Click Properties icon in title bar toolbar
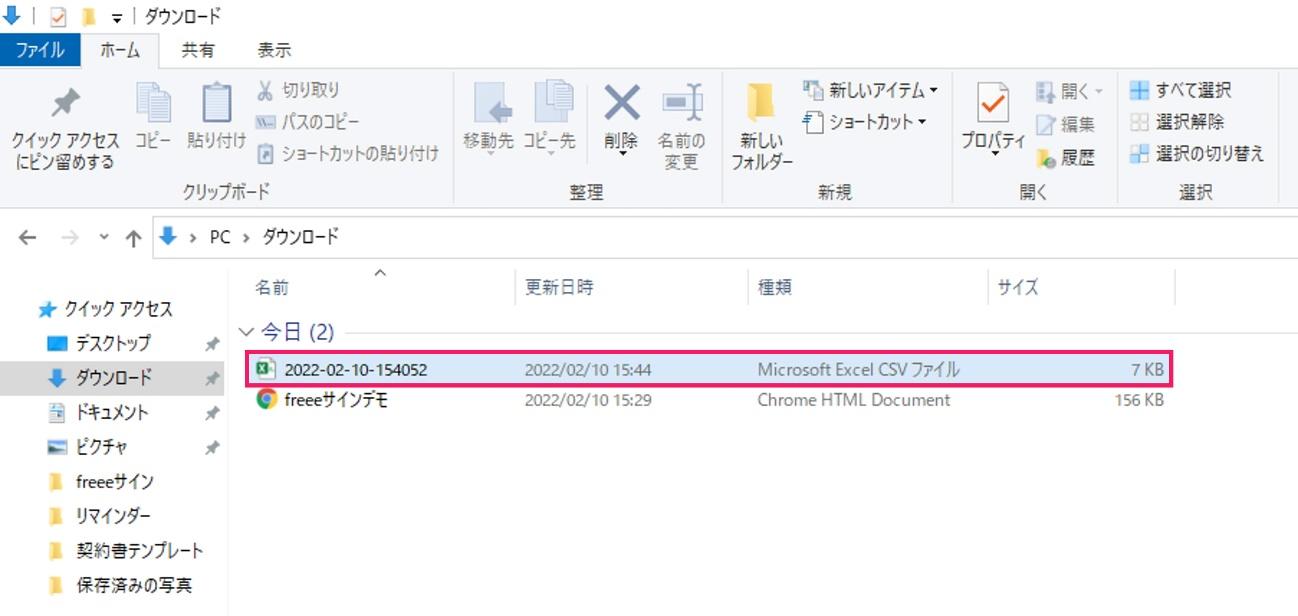 pyautogui.click(x=57, y=16)
